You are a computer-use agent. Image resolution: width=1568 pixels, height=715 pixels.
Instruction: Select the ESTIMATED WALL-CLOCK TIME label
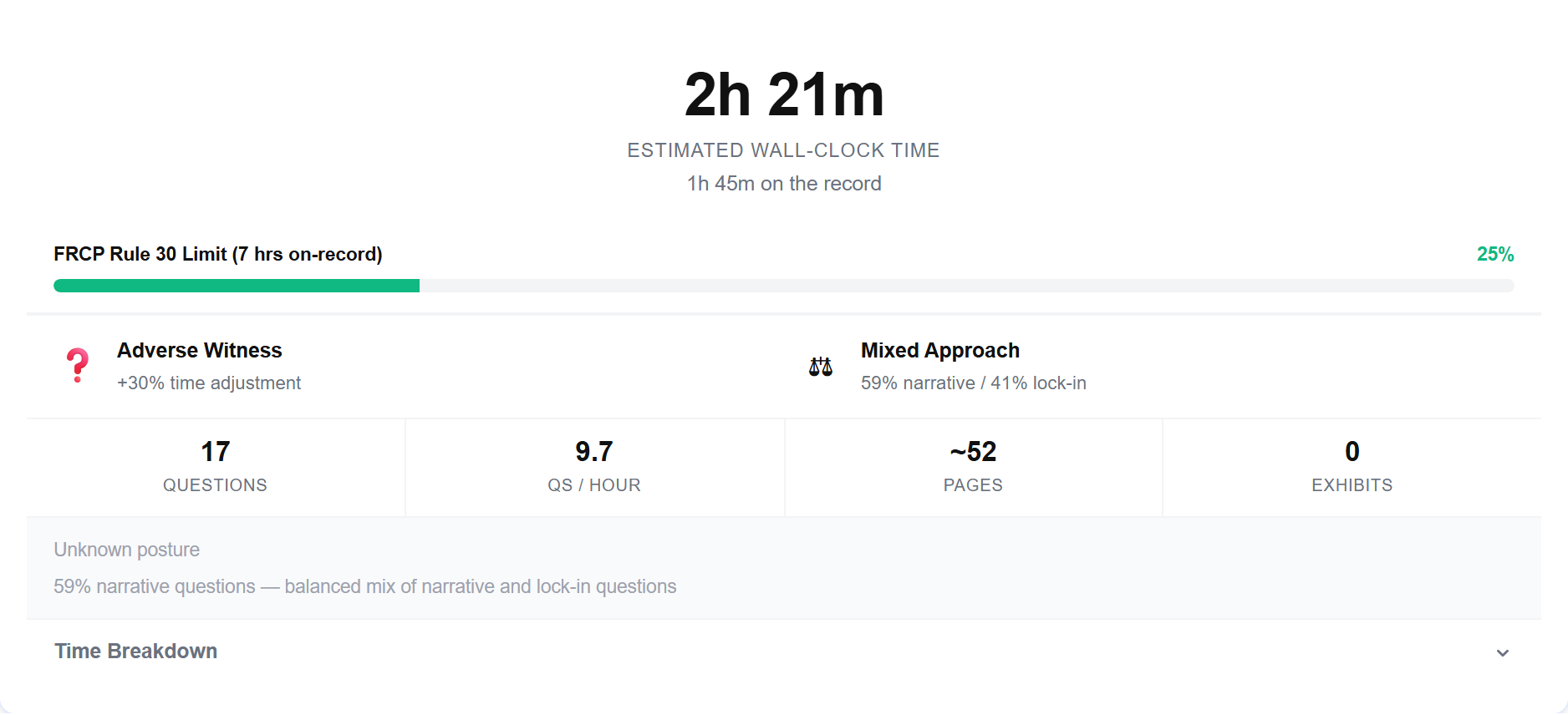[x=783, y=150]
